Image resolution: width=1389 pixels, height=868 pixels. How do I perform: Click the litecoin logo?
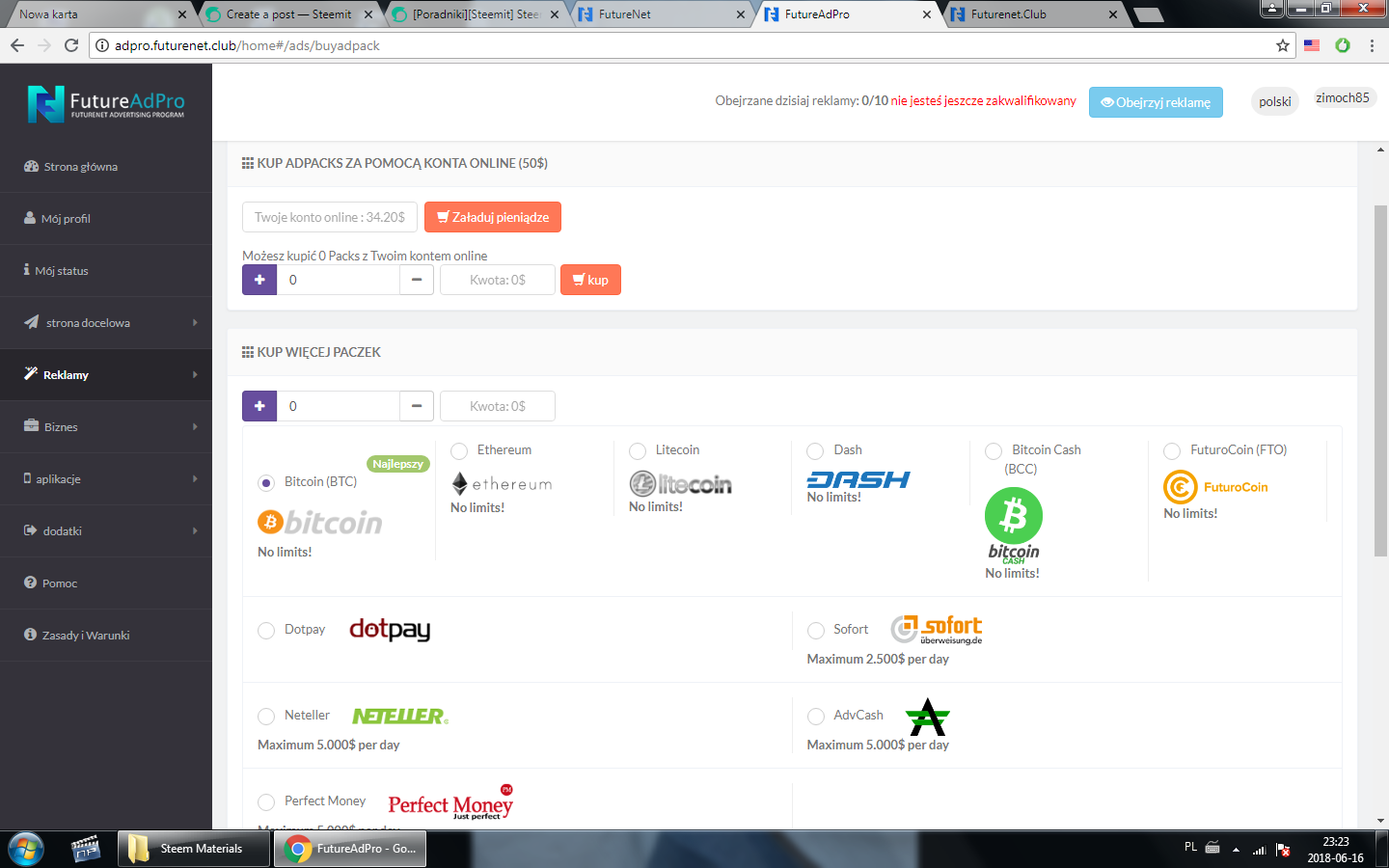(680, 483)
